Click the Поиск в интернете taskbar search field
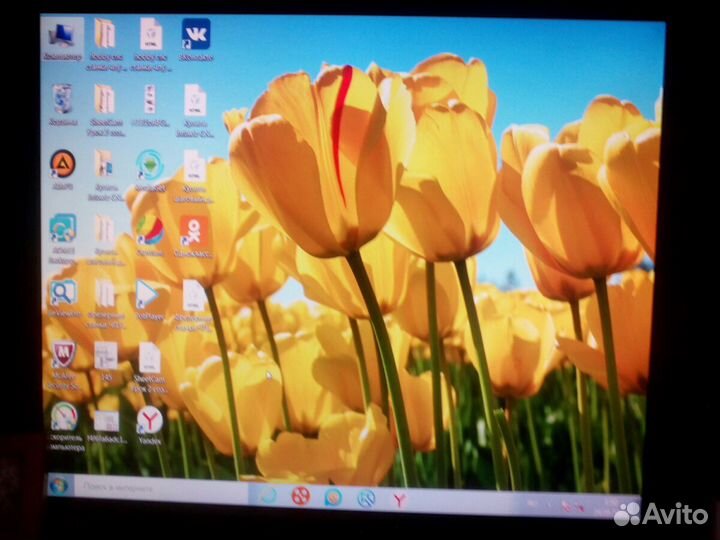This screenshot has height=540, width=720. point(160,489)
